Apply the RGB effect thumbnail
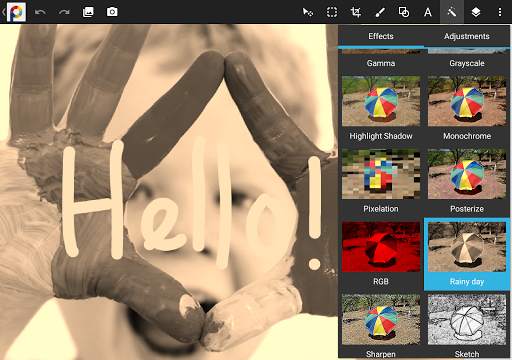Screen dimensions: 512x360 tap(381, 247)
